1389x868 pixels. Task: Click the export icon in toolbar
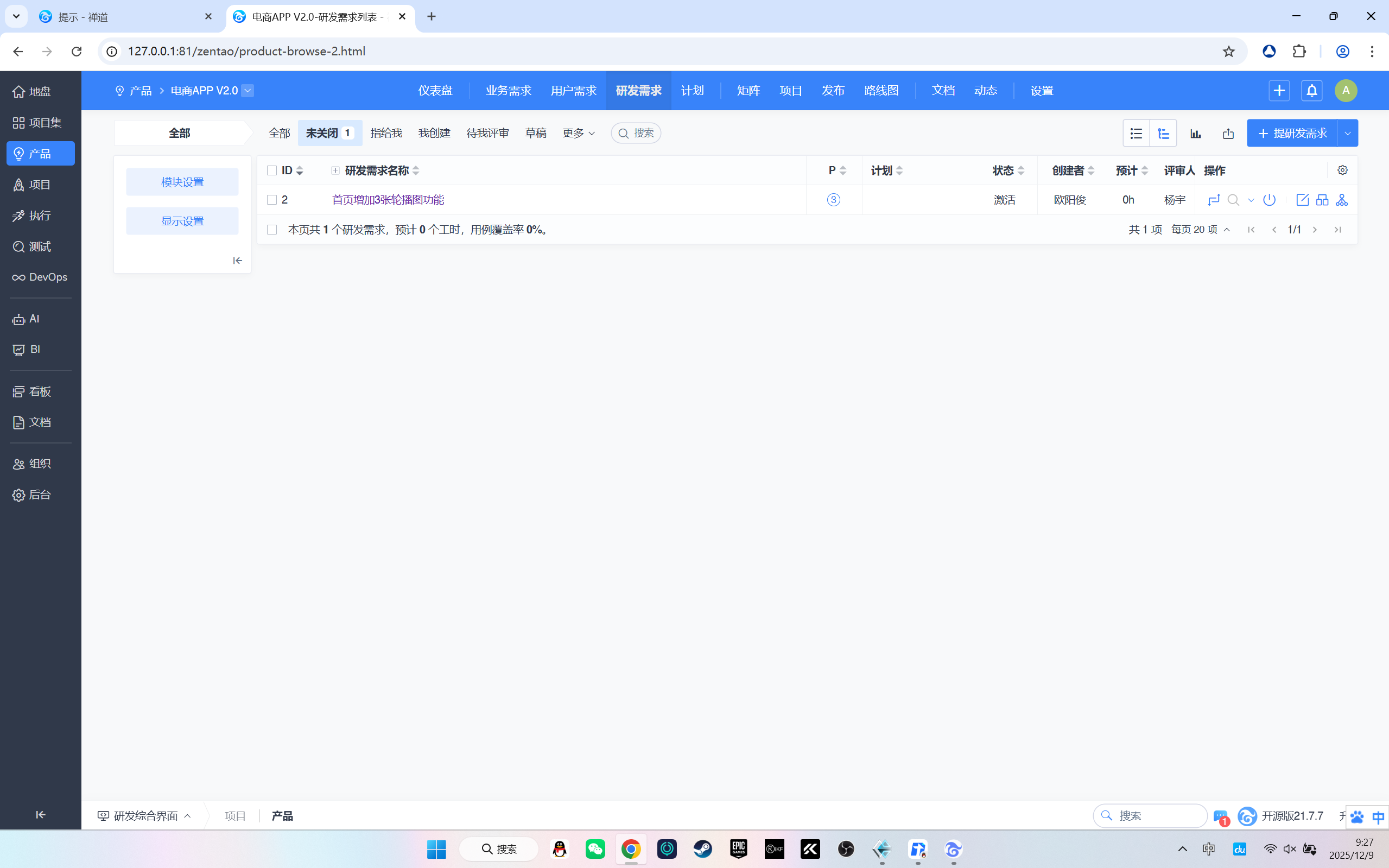(1228, 134)
